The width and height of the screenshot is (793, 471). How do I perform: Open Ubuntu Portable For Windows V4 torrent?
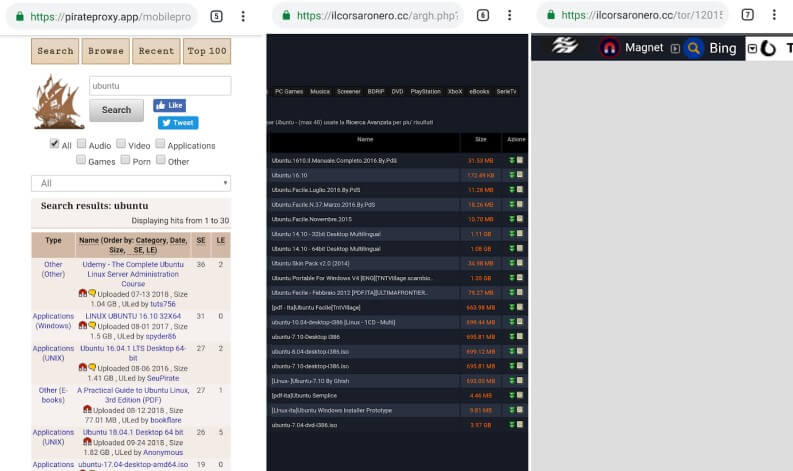pos(351,278)
